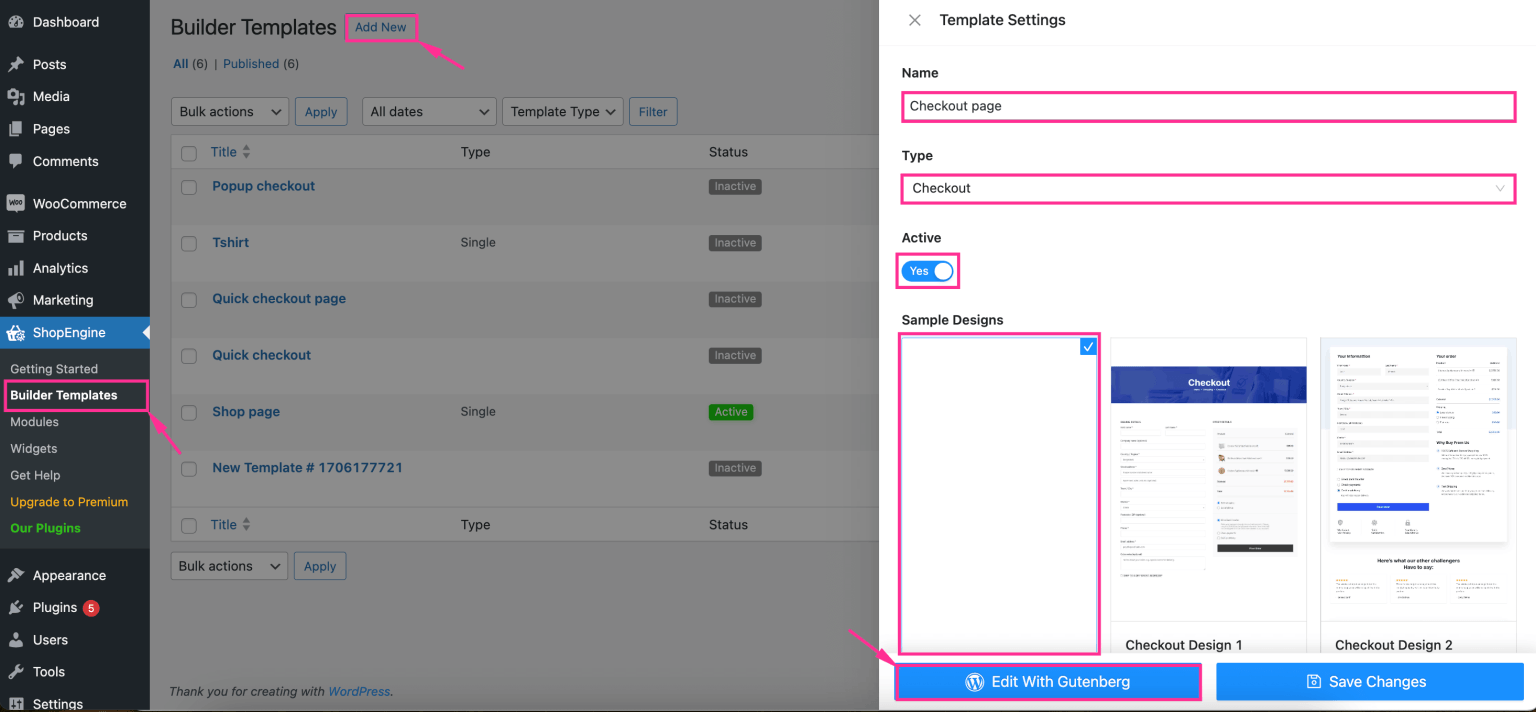1536x712 pixels.
Task: Open the Analytics sidebar icon
Action: tap(16, 267)
